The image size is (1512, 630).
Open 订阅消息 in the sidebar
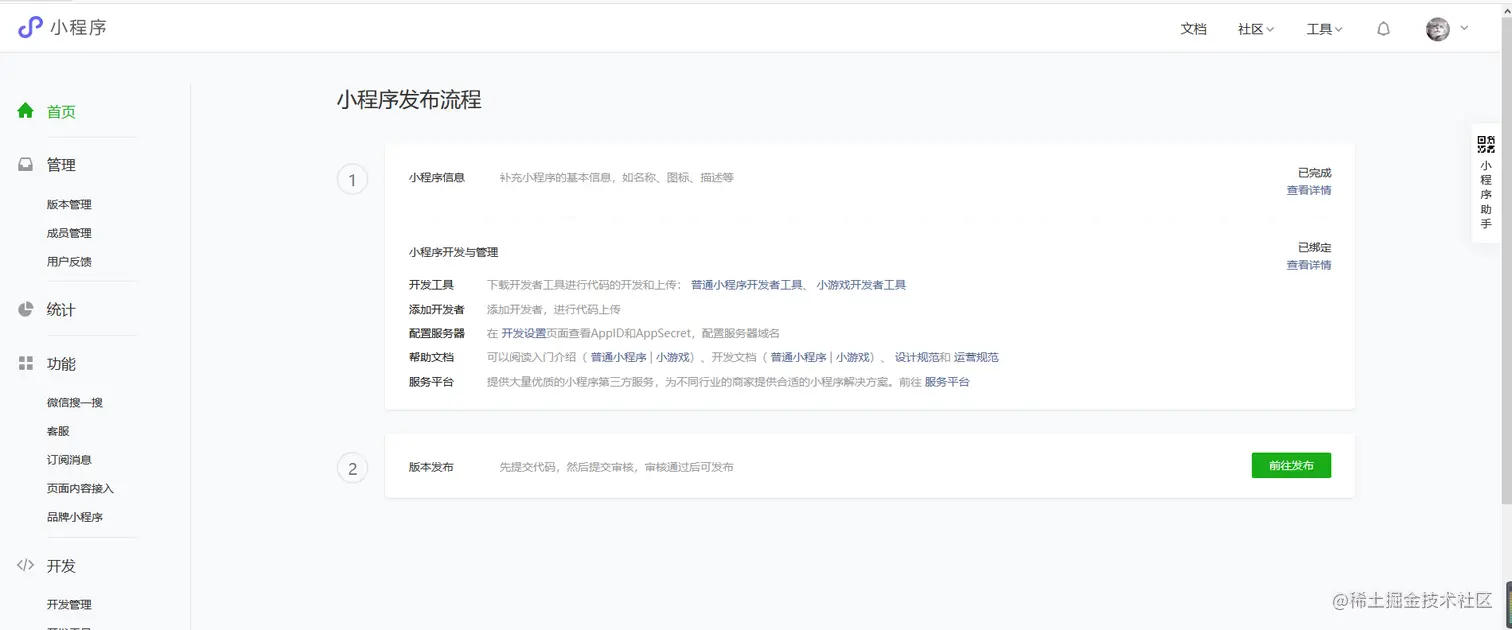pos(69,460)
